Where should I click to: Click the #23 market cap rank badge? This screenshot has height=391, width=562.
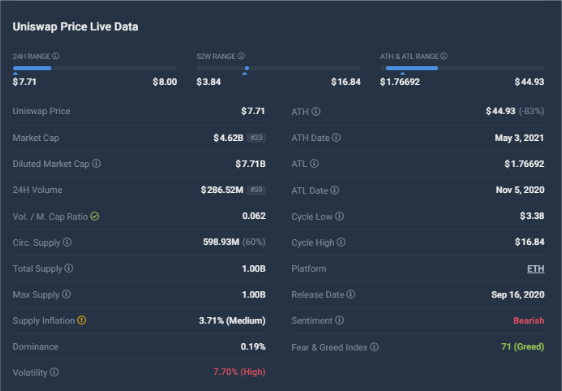[256, 138]
